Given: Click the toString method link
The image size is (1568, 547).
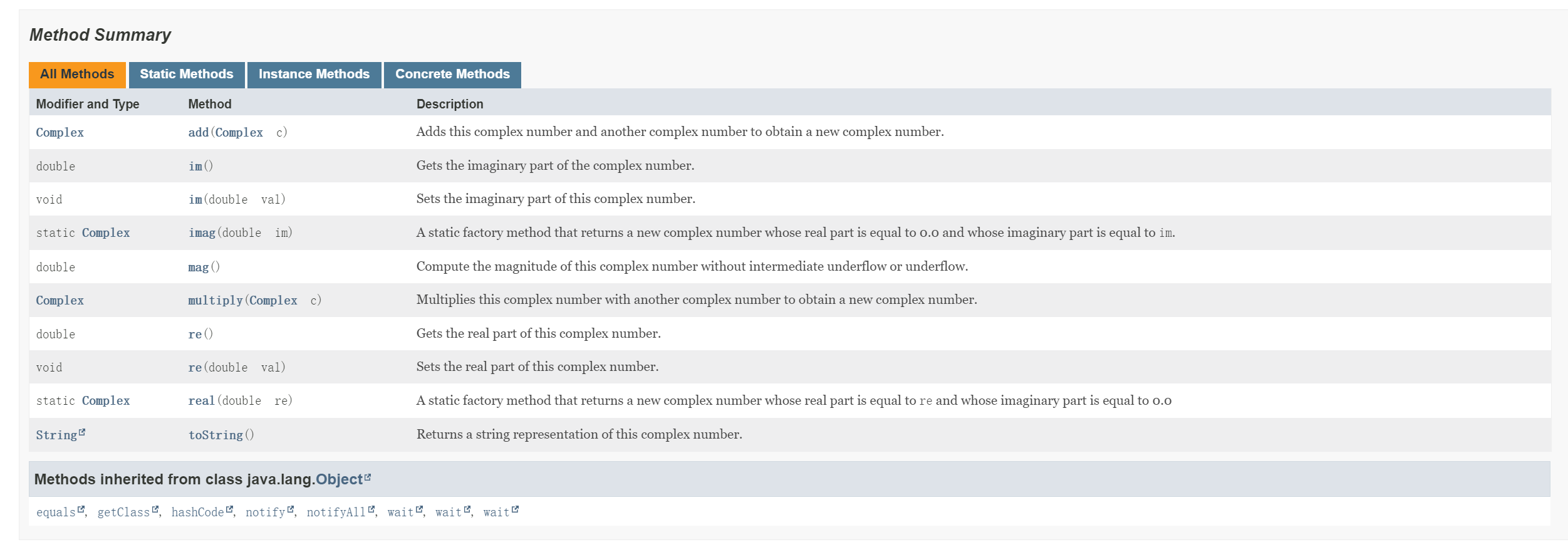Looking at the screenshot, I should click(215, 434).
